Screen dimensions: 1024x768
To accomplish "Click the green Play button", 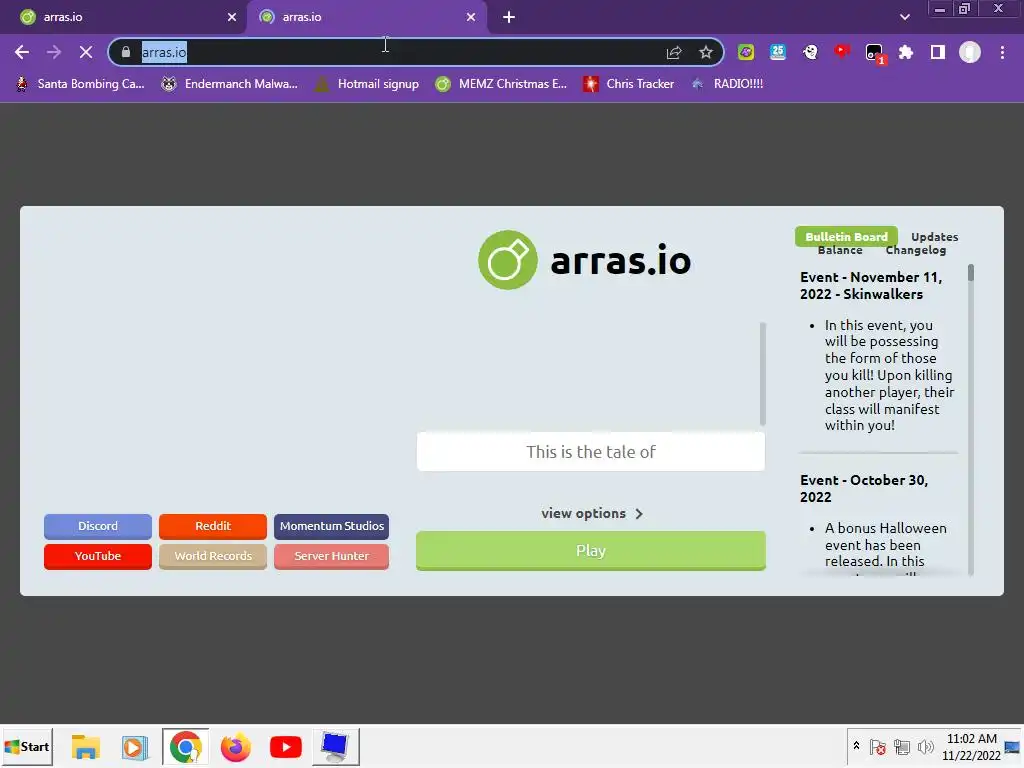I will tap(590, 551).
